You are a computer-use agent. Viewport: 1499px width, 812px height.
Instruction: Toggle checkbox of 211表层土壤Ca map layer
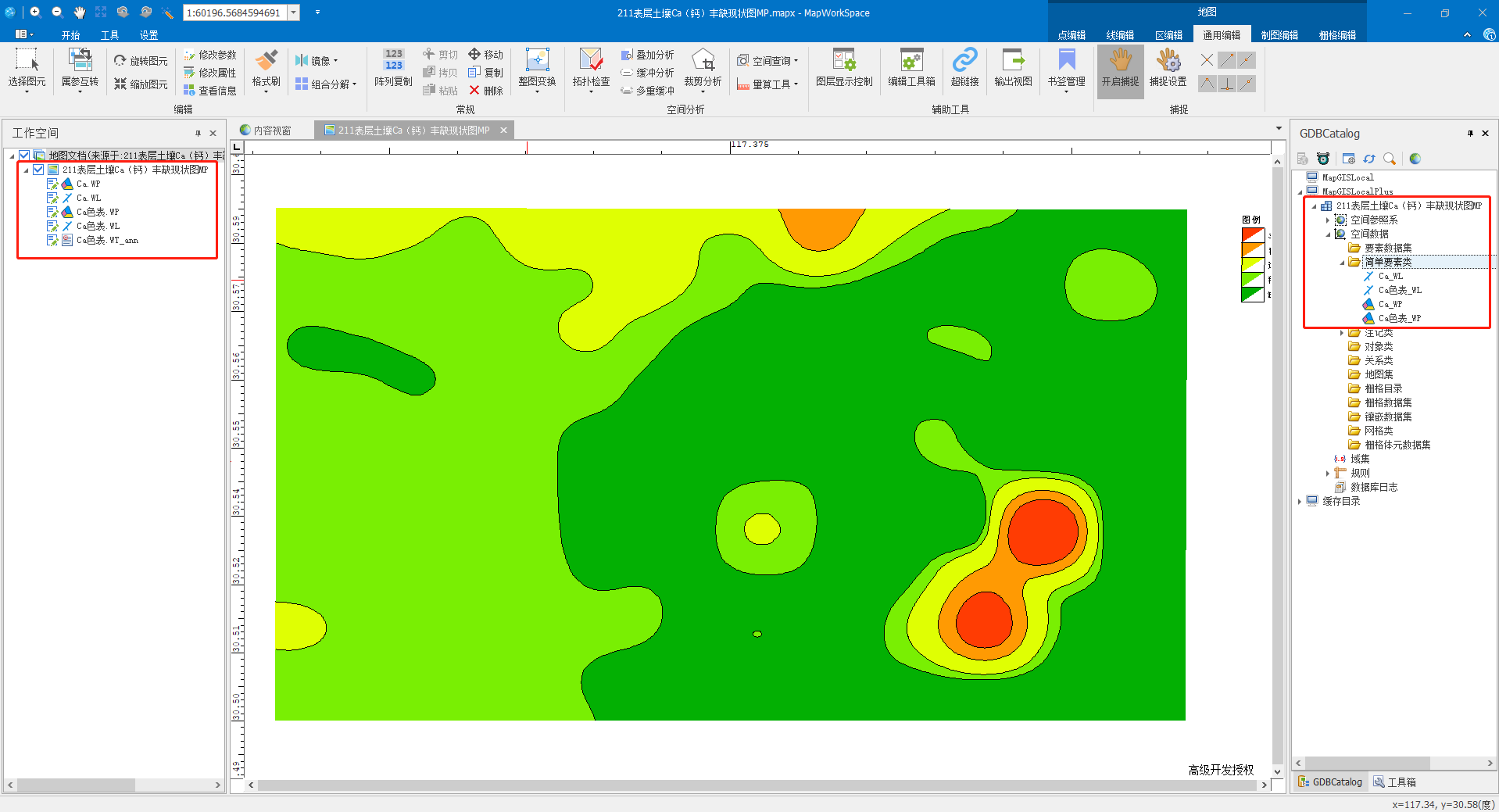click(x=38, y=170)
